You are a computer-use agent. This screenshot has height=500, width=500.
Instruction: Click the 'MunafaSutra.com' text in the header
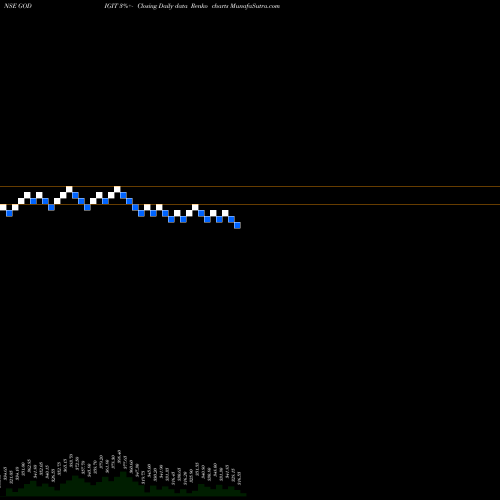click(x=255, y=6)
